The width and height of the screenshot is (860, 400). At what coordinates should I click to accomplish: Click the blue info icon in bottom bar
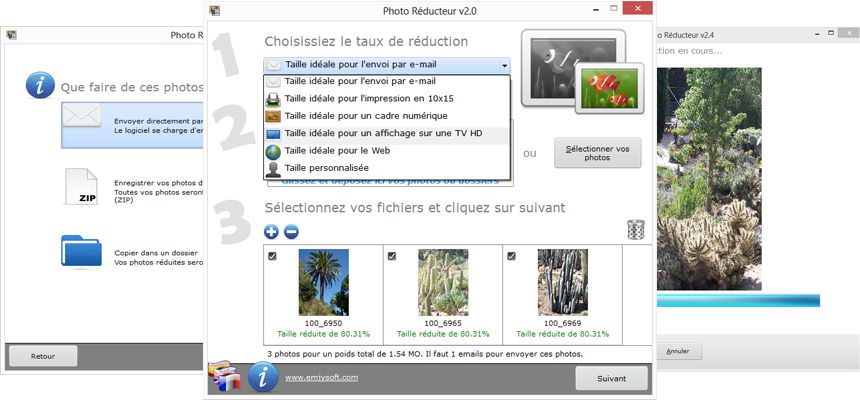click(262, 377)
